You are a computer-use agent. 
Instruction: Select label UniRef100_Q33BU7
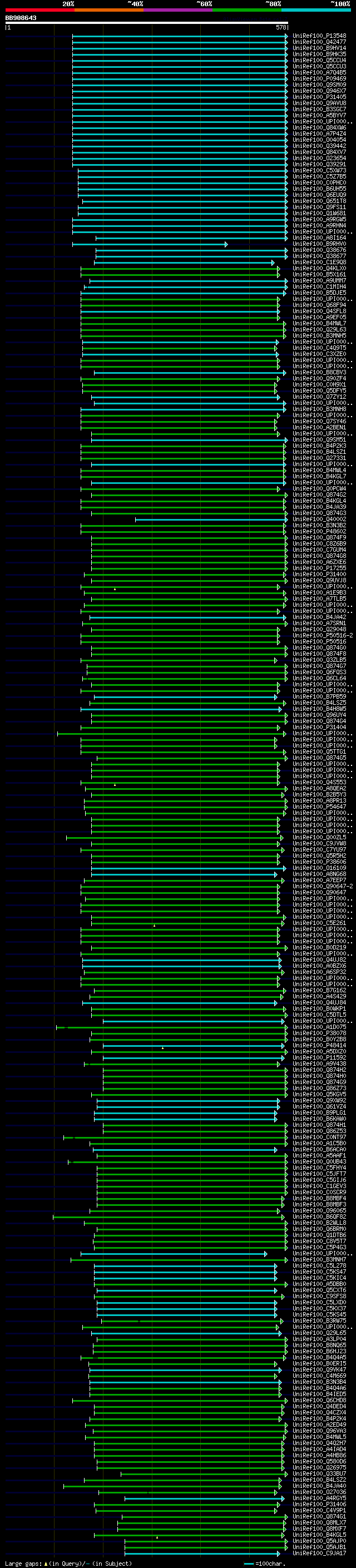(x=319, y=1473)
